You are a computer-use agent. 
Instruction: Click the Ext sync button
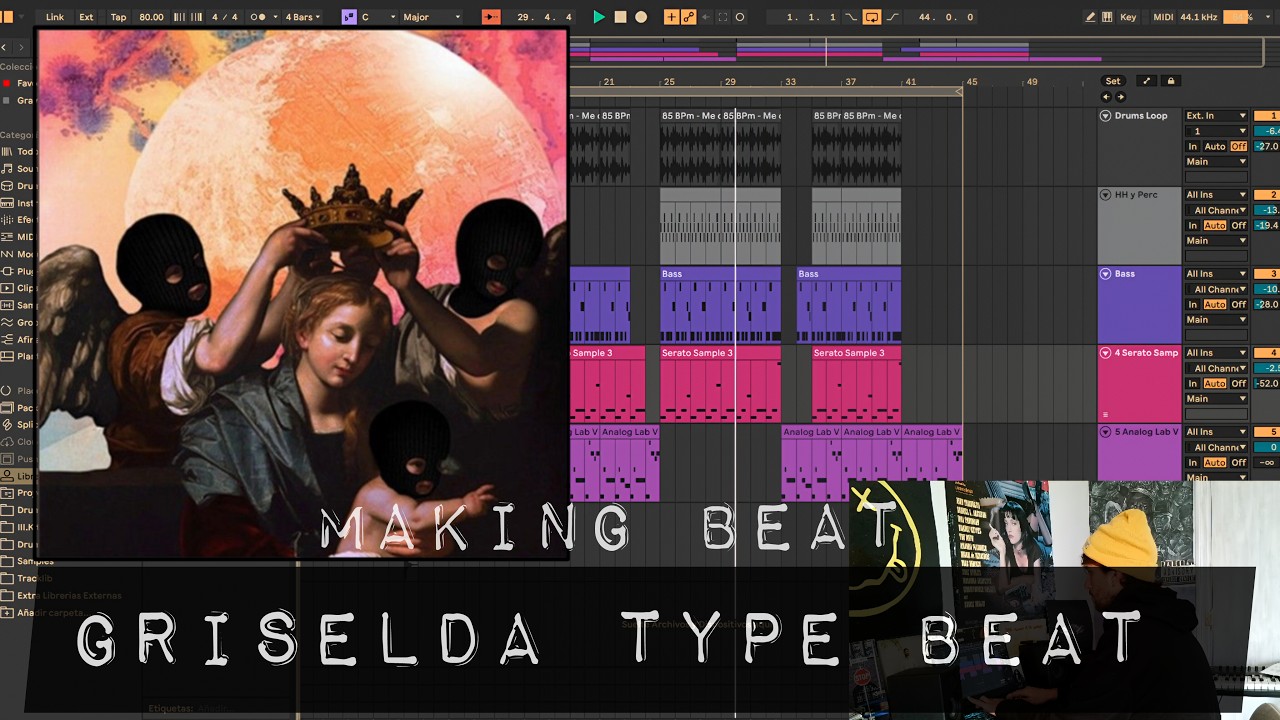click(86, 17)
